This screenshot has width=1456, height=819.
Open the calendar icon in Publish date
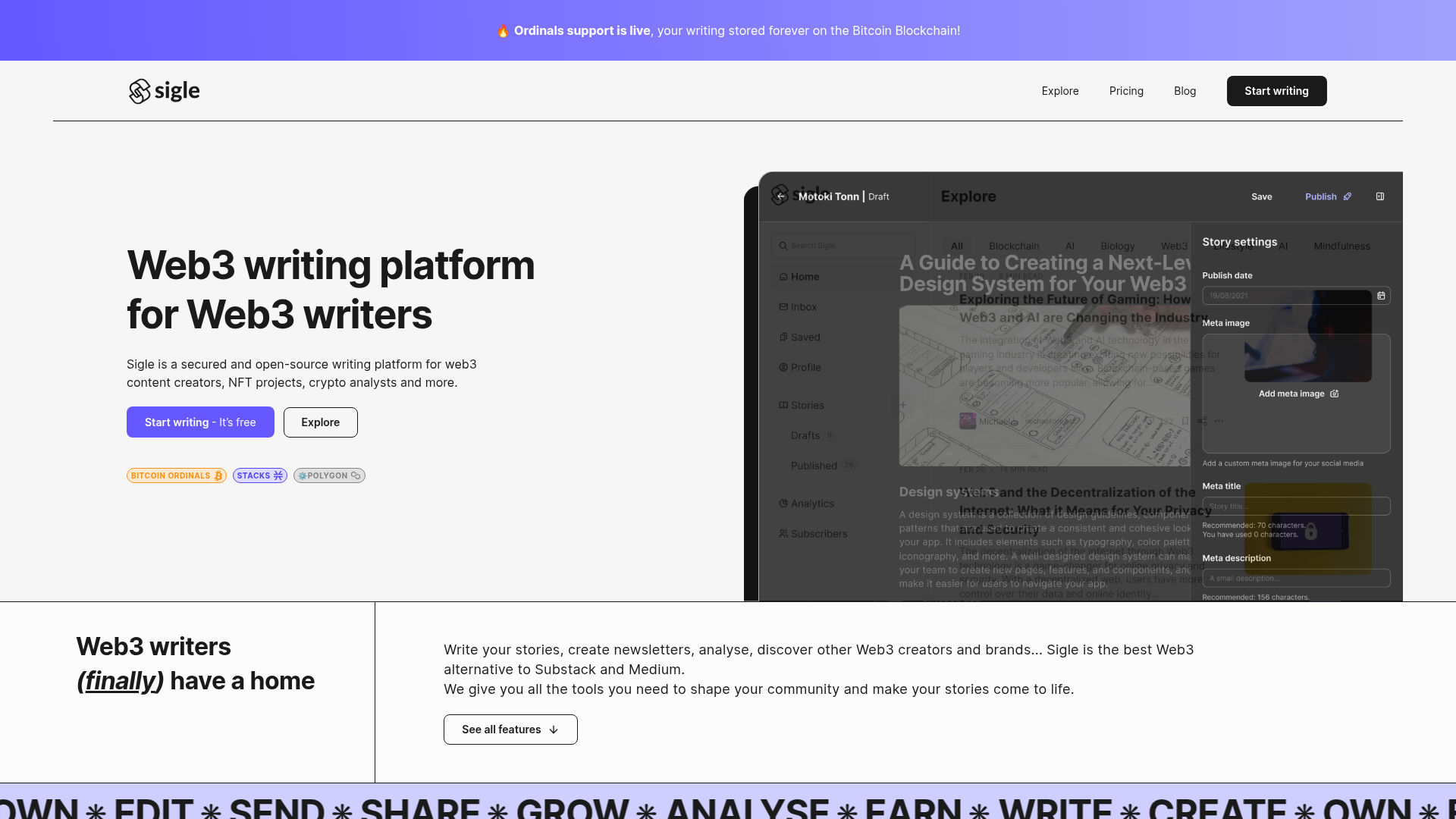pyautogui.click(x=1381, y=296)
